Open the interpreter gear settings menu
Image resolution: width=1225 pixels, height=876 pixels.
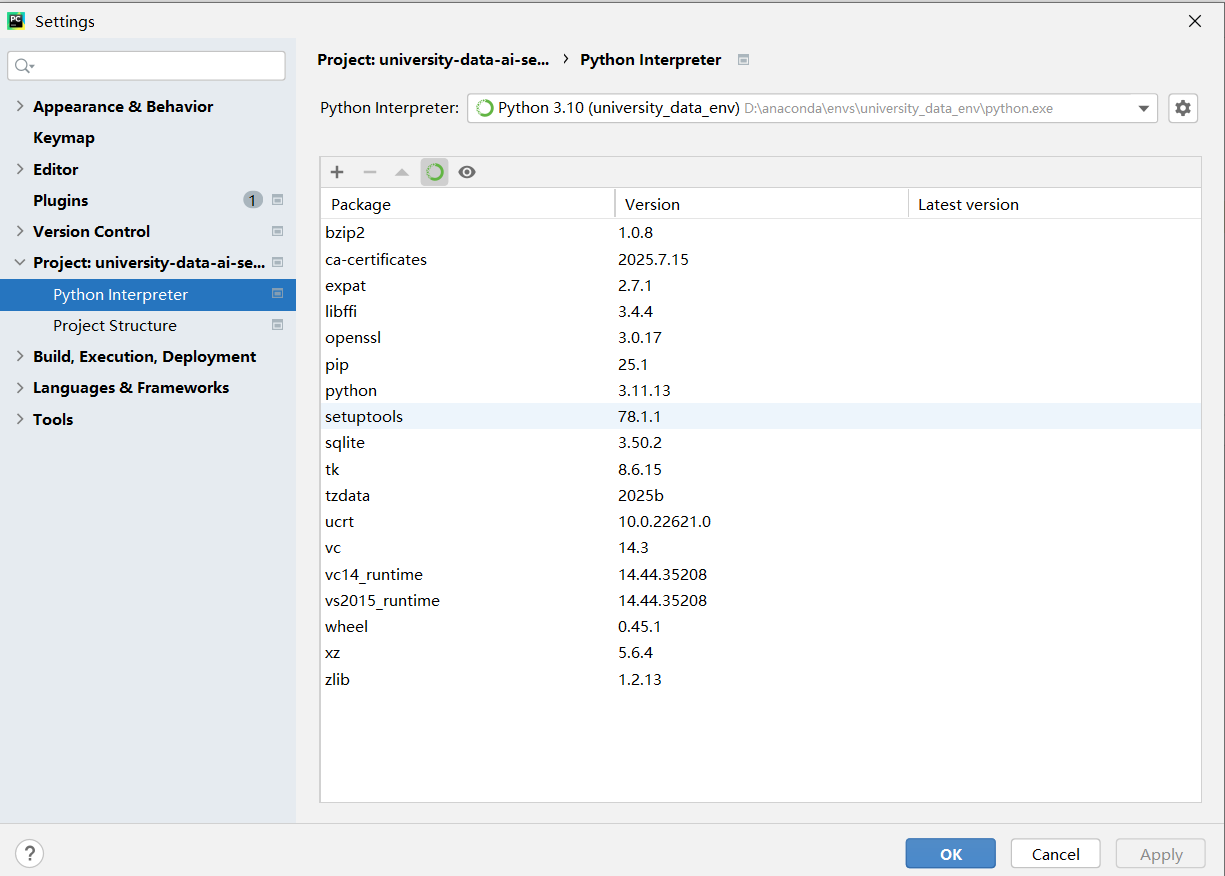pos(1183,108)
